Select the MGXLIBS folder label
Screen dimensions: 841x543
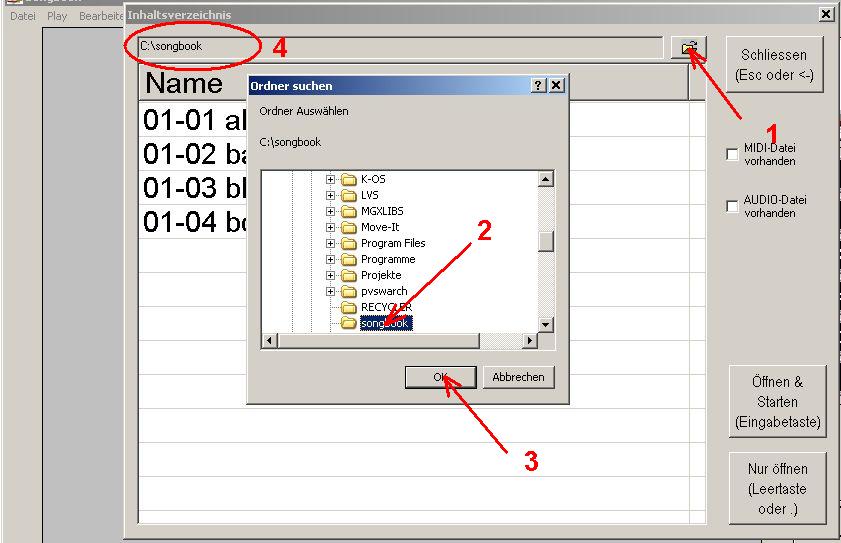pos(382,211)
